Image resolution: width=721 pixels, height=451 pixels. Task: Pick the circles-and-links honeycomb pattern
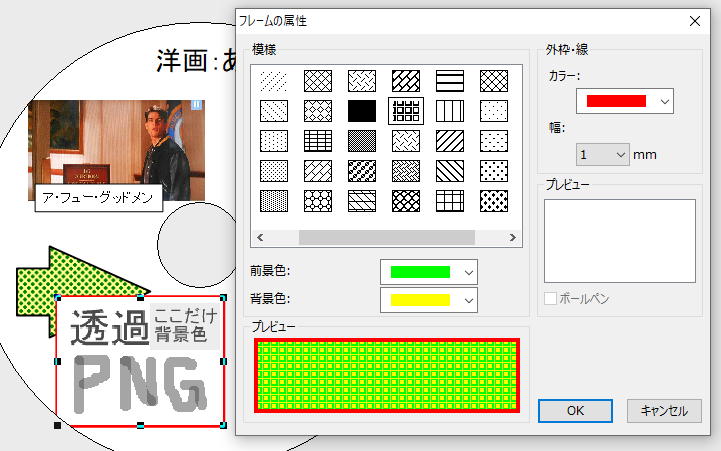click(x=318, y=201)
